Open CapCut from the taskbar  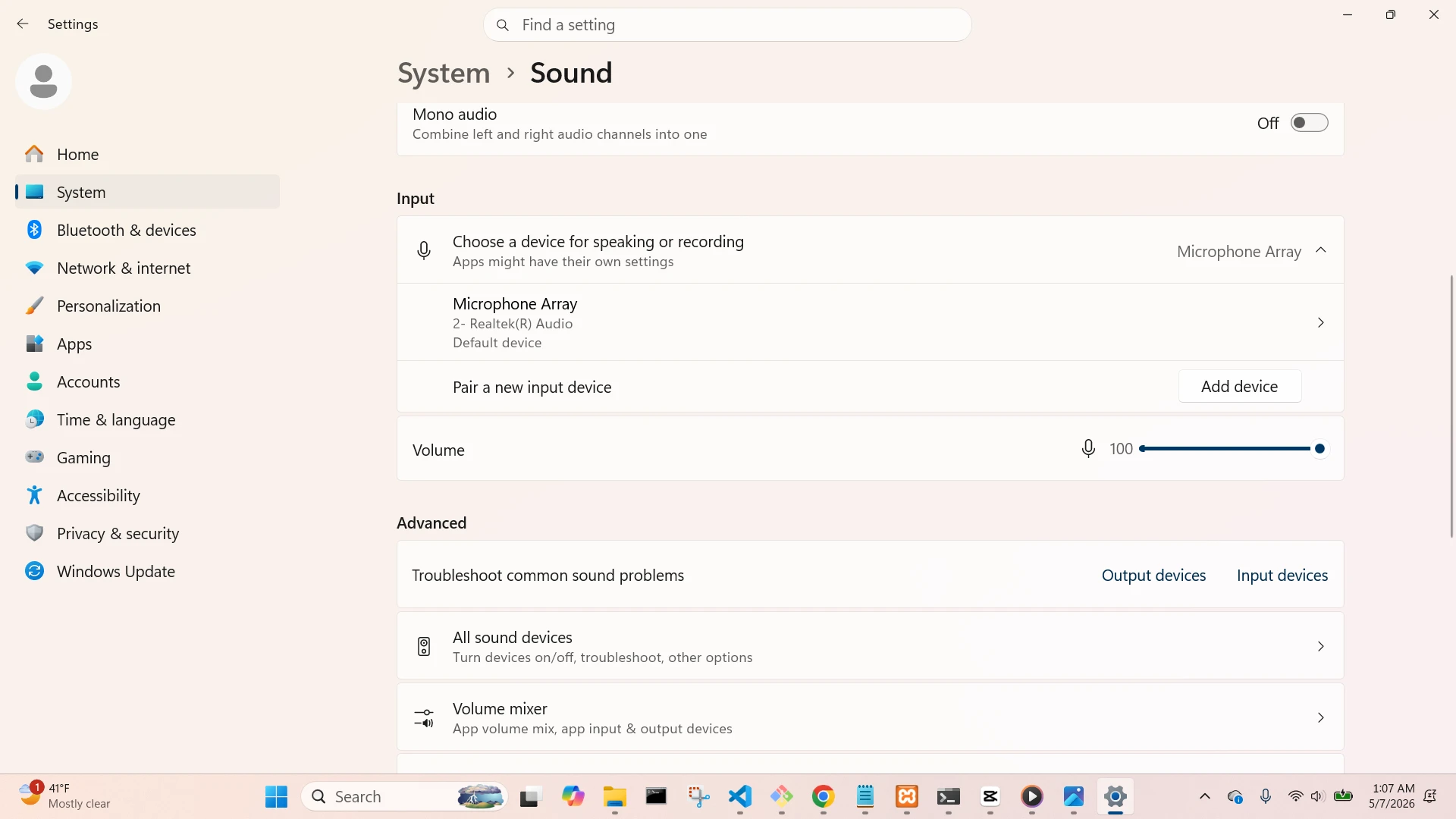pos(990,796)
